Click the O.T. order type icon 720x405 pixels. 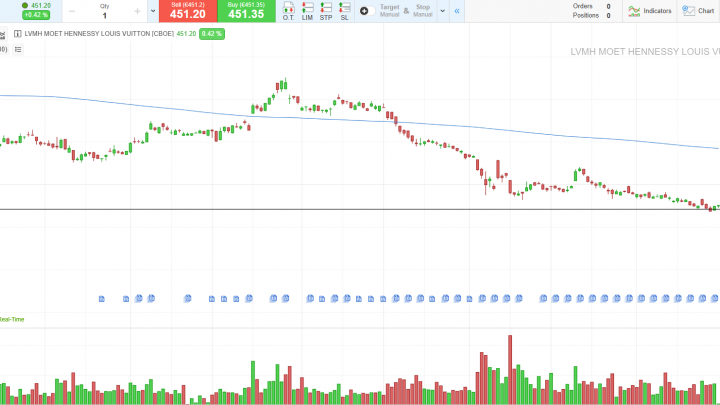(x=289, y=11)
